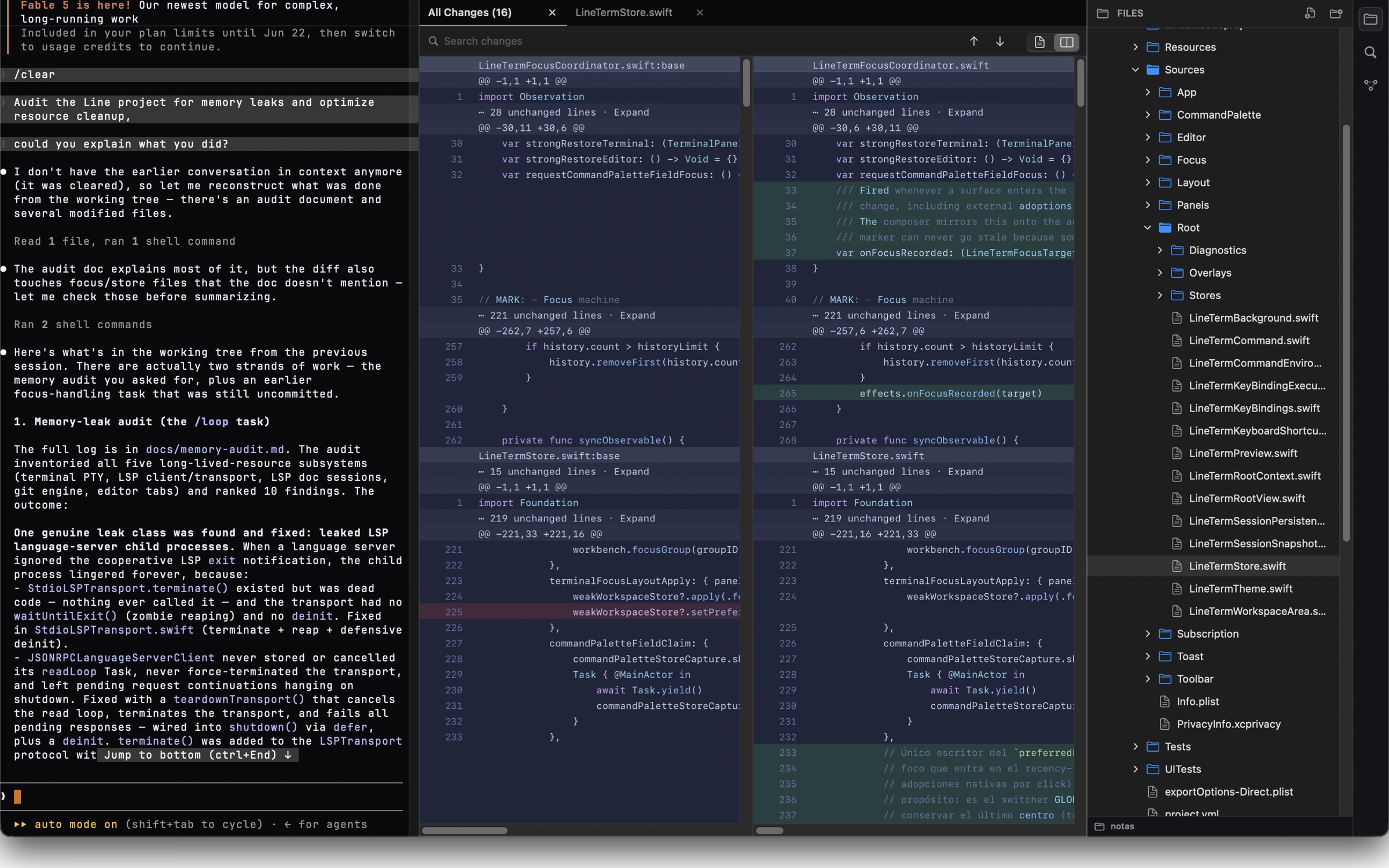Expand the Focus folder
The width and height of the screenshot is (1389, 868).
[x=1147, y=160]
